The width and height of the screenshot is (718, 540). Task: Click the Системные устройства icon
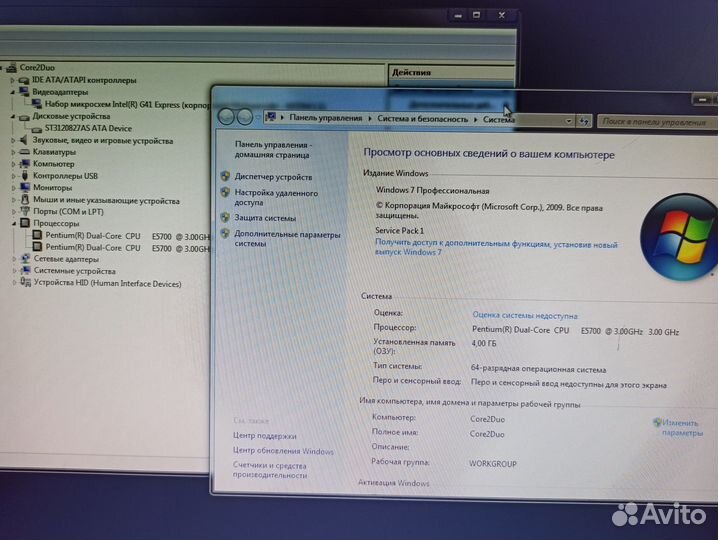point(26,271)
